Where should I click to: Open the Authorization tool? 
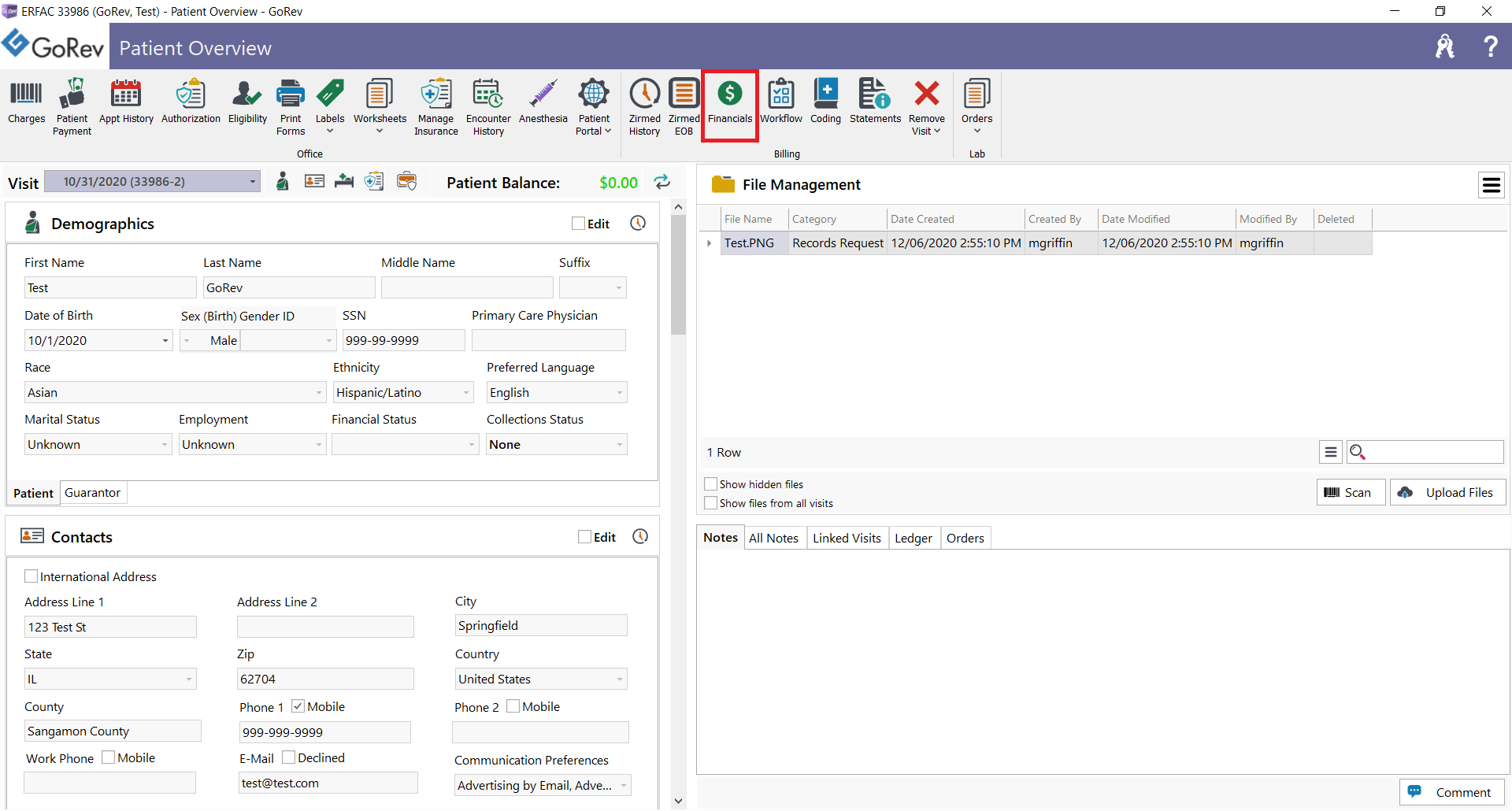(x=191, y=102)
